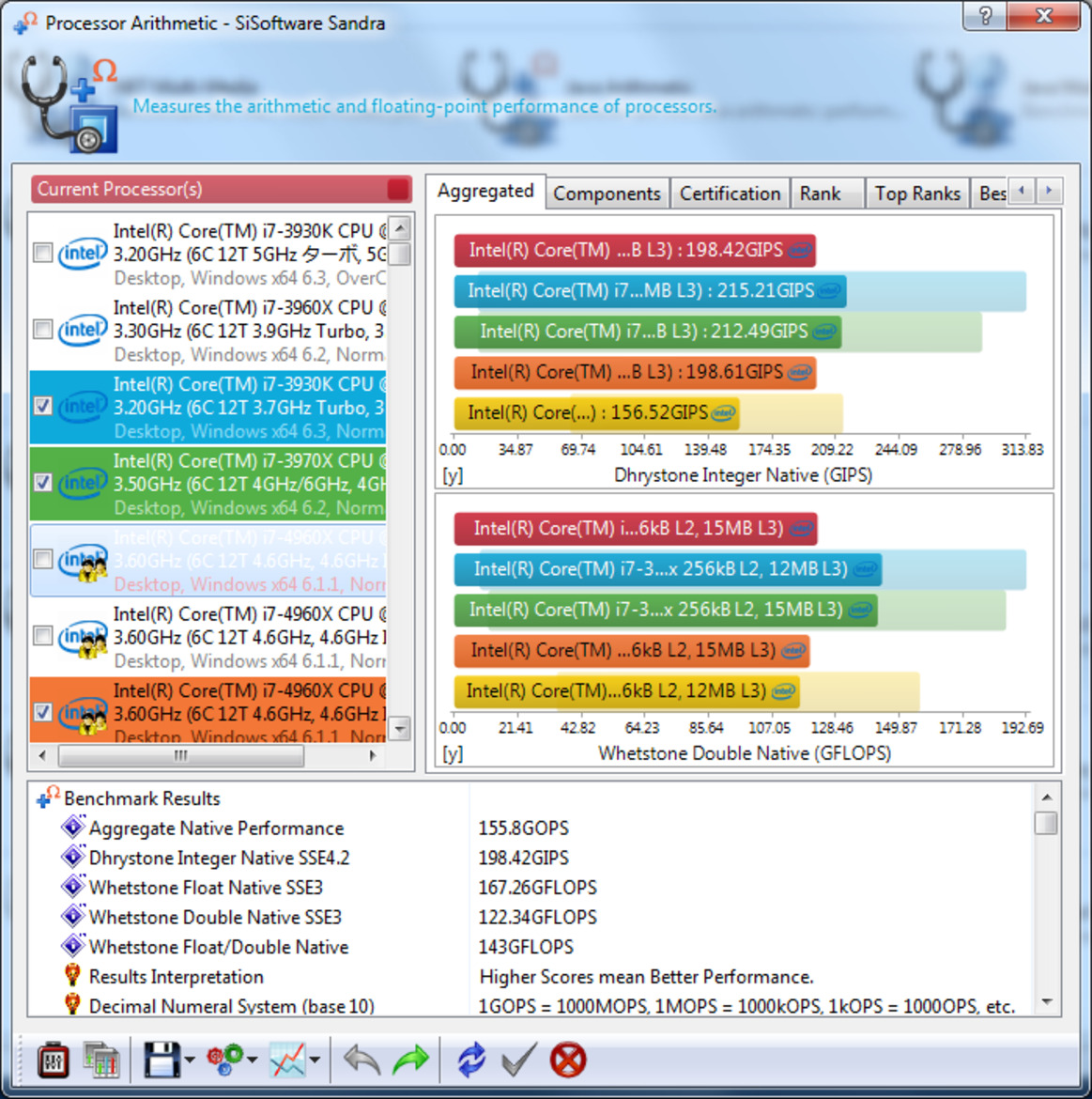Click the gray checkmark OK icon

tap(519, 1059)
